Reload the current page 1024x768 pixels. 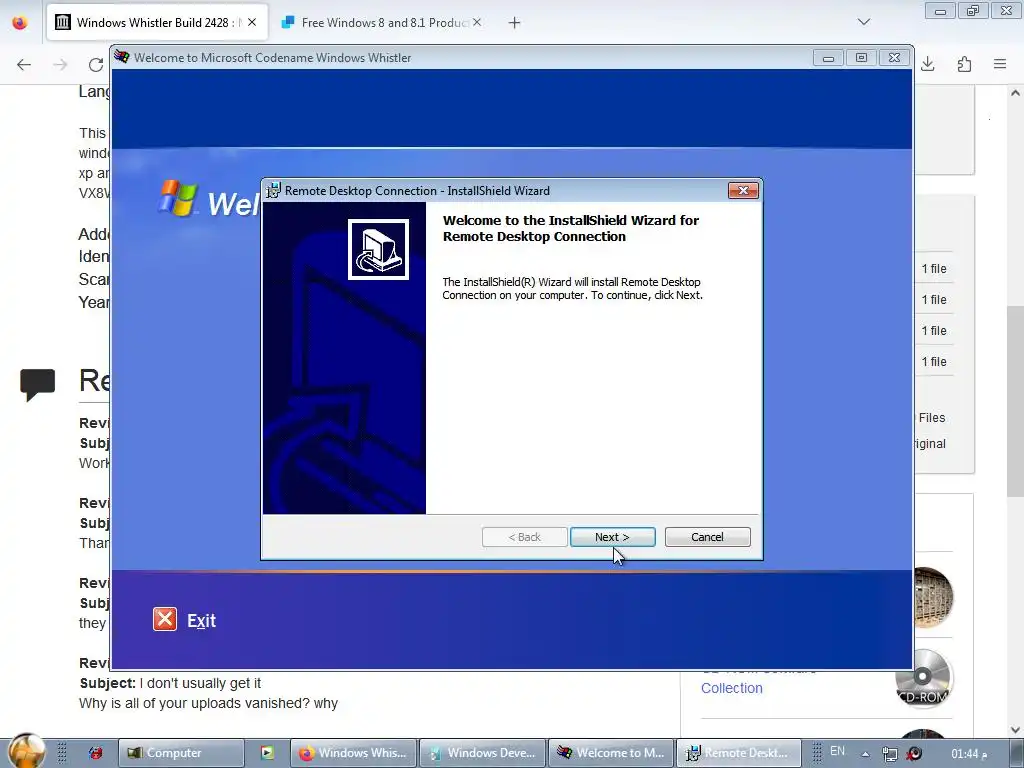click(x=96, y=64)
